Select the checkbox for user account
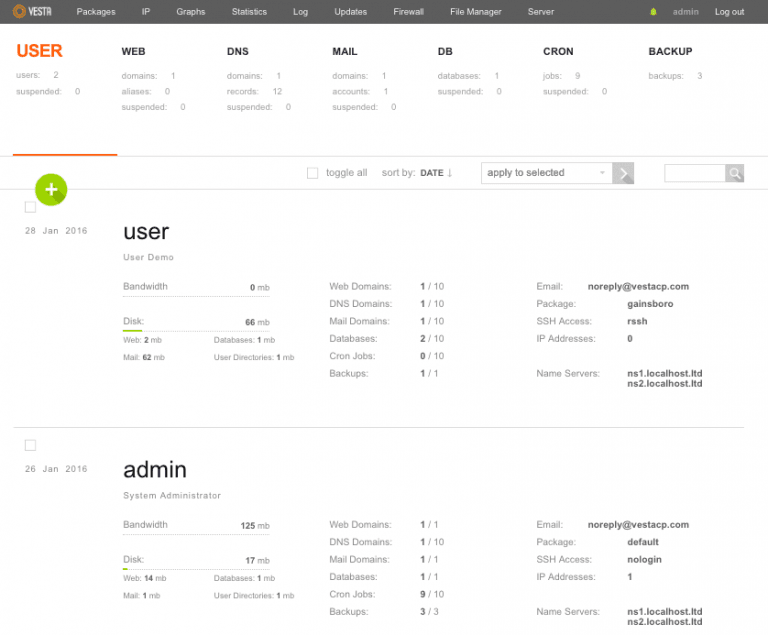 pos(30,207)
